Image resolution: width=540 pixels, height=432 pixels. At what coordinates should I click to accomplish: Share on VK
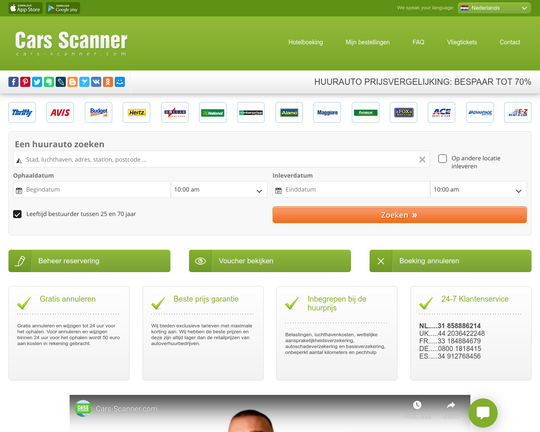pyautogui.click(x=96, y=82)
